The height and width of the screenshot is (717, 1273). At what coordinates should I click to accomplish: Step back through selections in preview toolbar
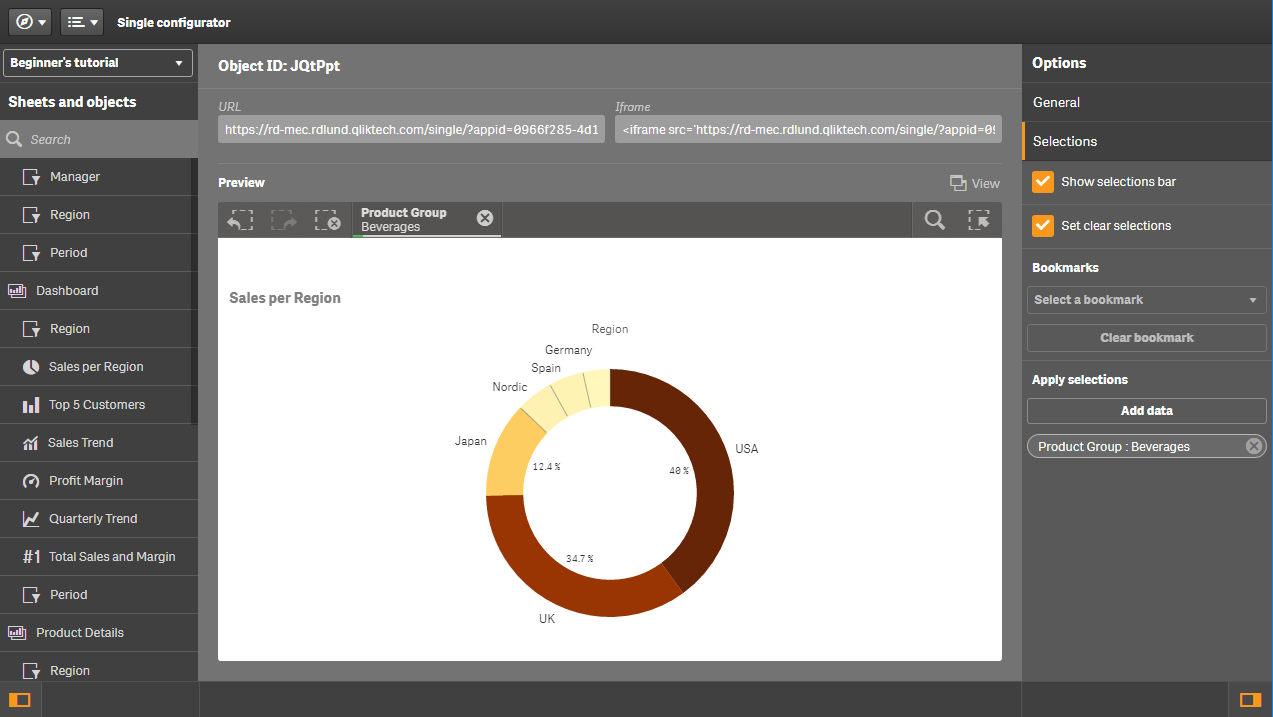pyautogui.click(x=240, y=219)
